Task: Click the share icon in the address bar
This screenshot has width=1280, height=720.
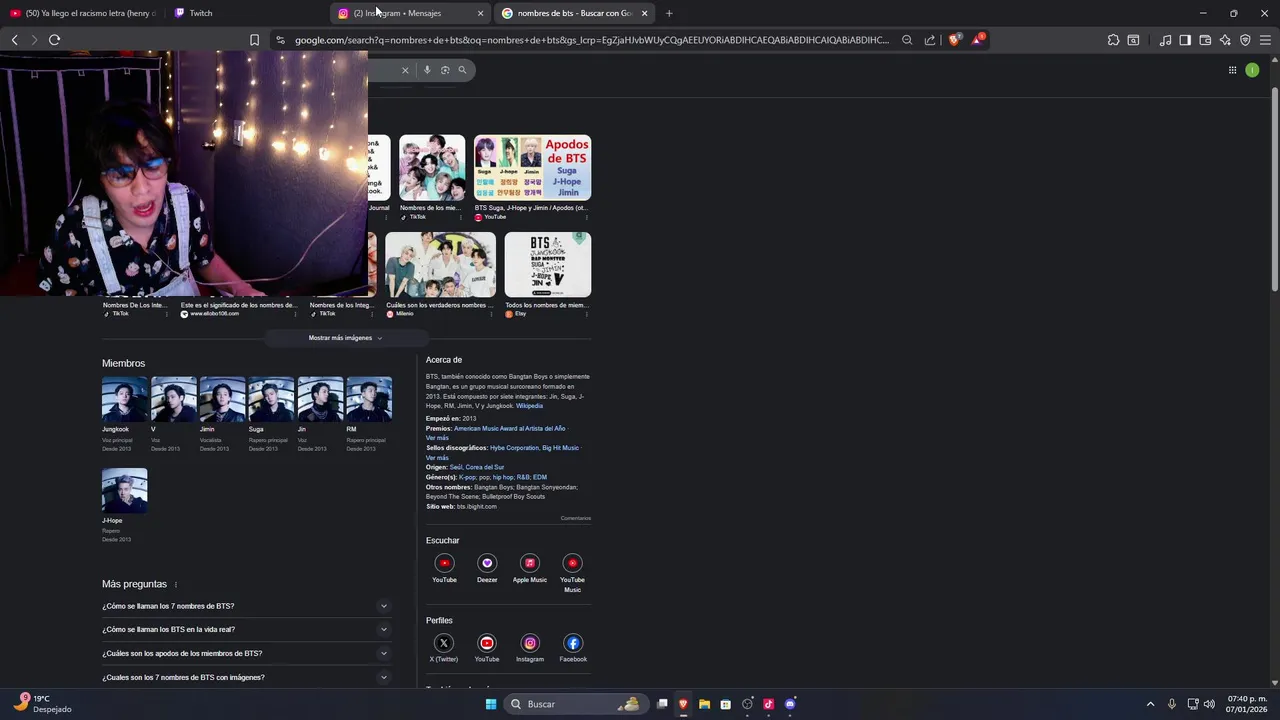Action: click(x=930, y=40)
